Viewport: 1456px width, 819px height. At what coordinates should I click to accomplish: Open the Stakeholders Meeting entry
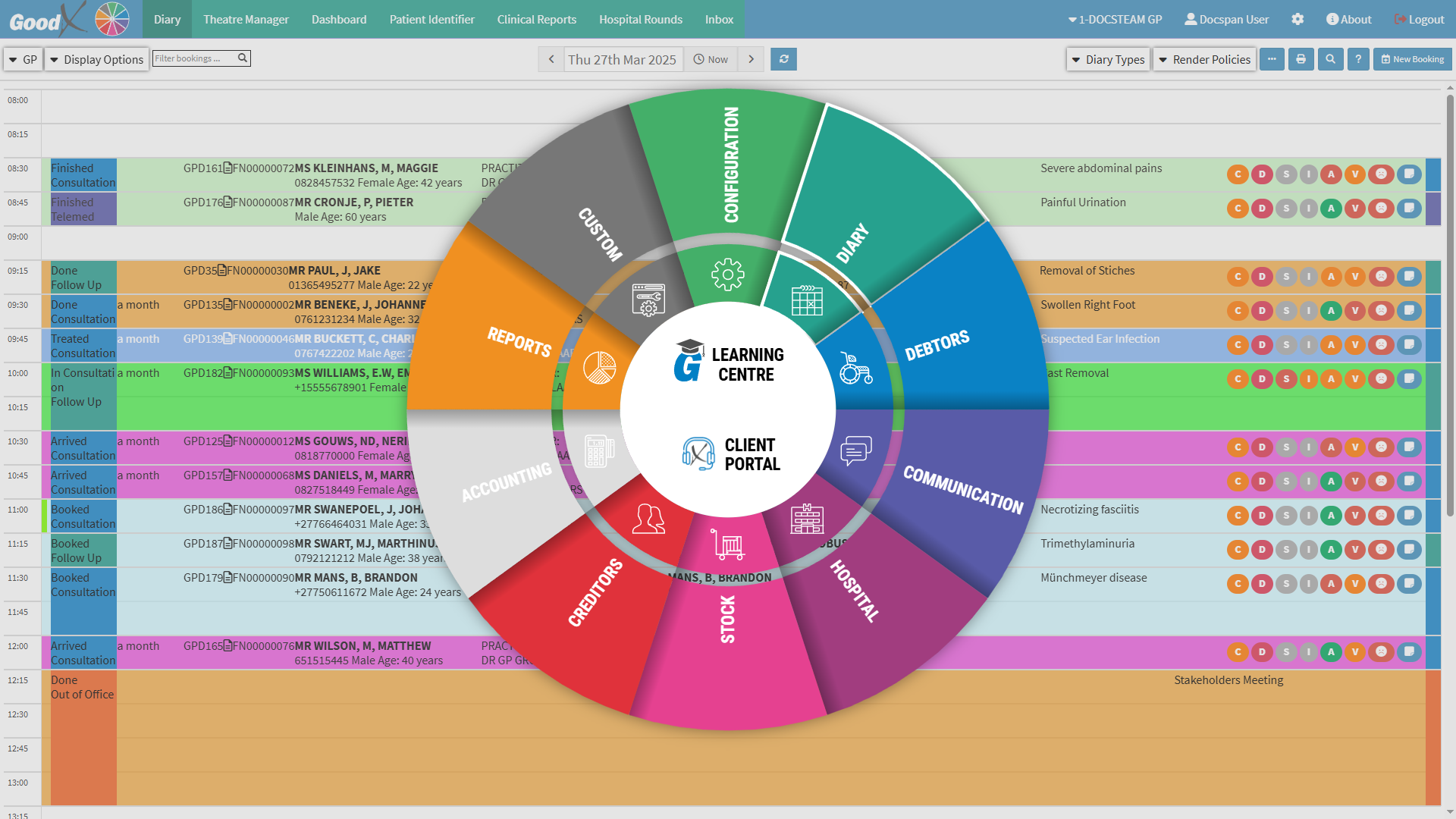[1228, 680]
